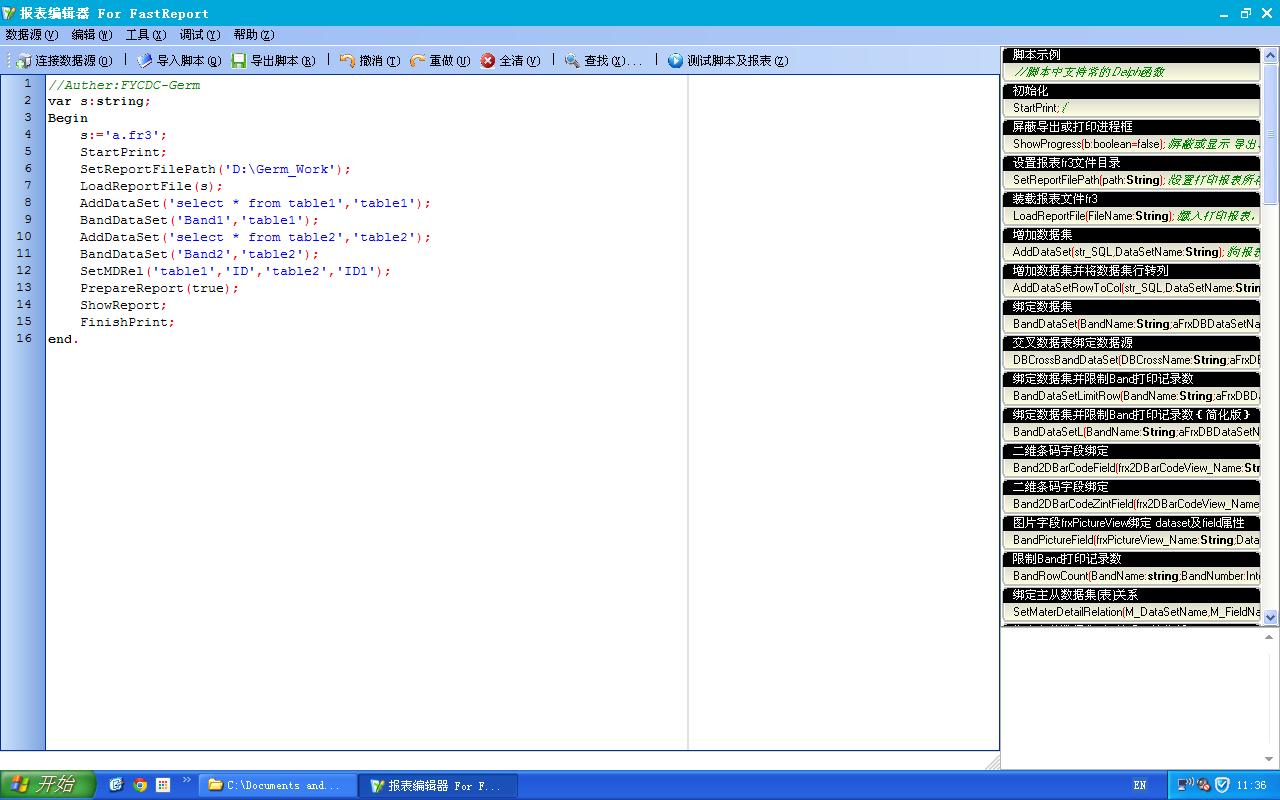Launch Chrome from quick launch
The image size is (1280, 800).
(140, 785)
